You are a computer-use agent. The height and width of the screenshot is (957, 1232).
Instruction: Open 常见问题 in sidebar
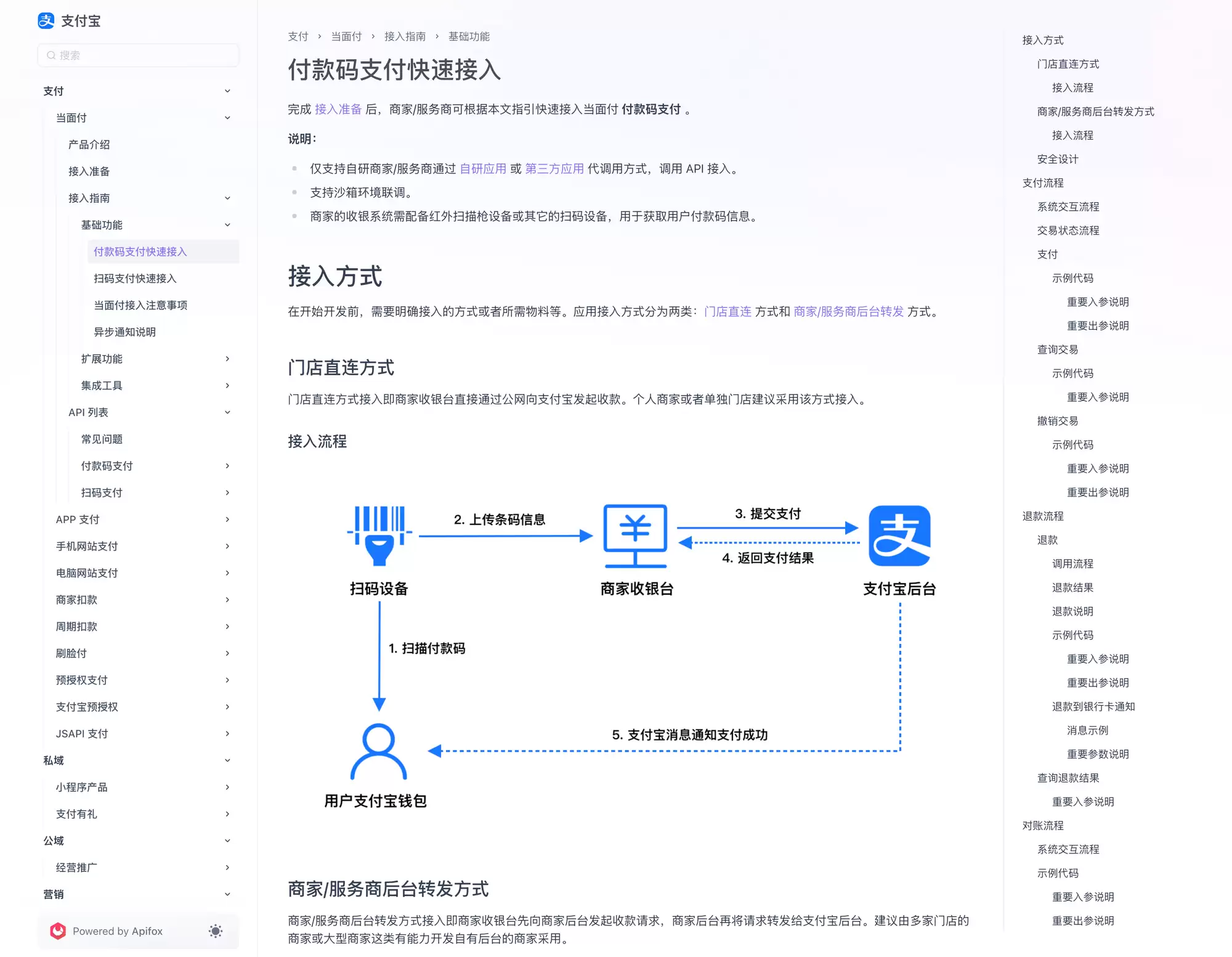[x=102, y=439]
